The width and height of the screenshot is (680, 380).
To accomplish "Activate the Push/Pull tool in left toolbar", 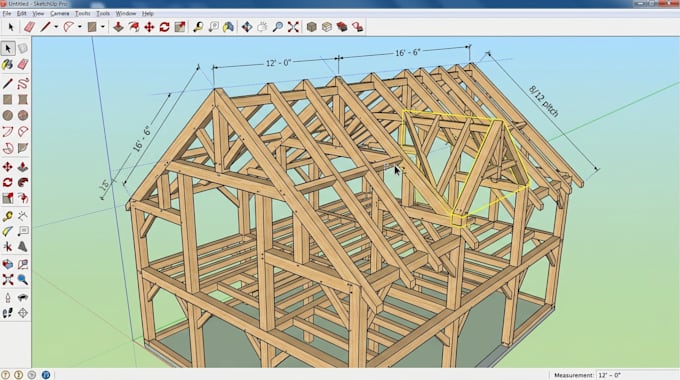I will 23,167.
